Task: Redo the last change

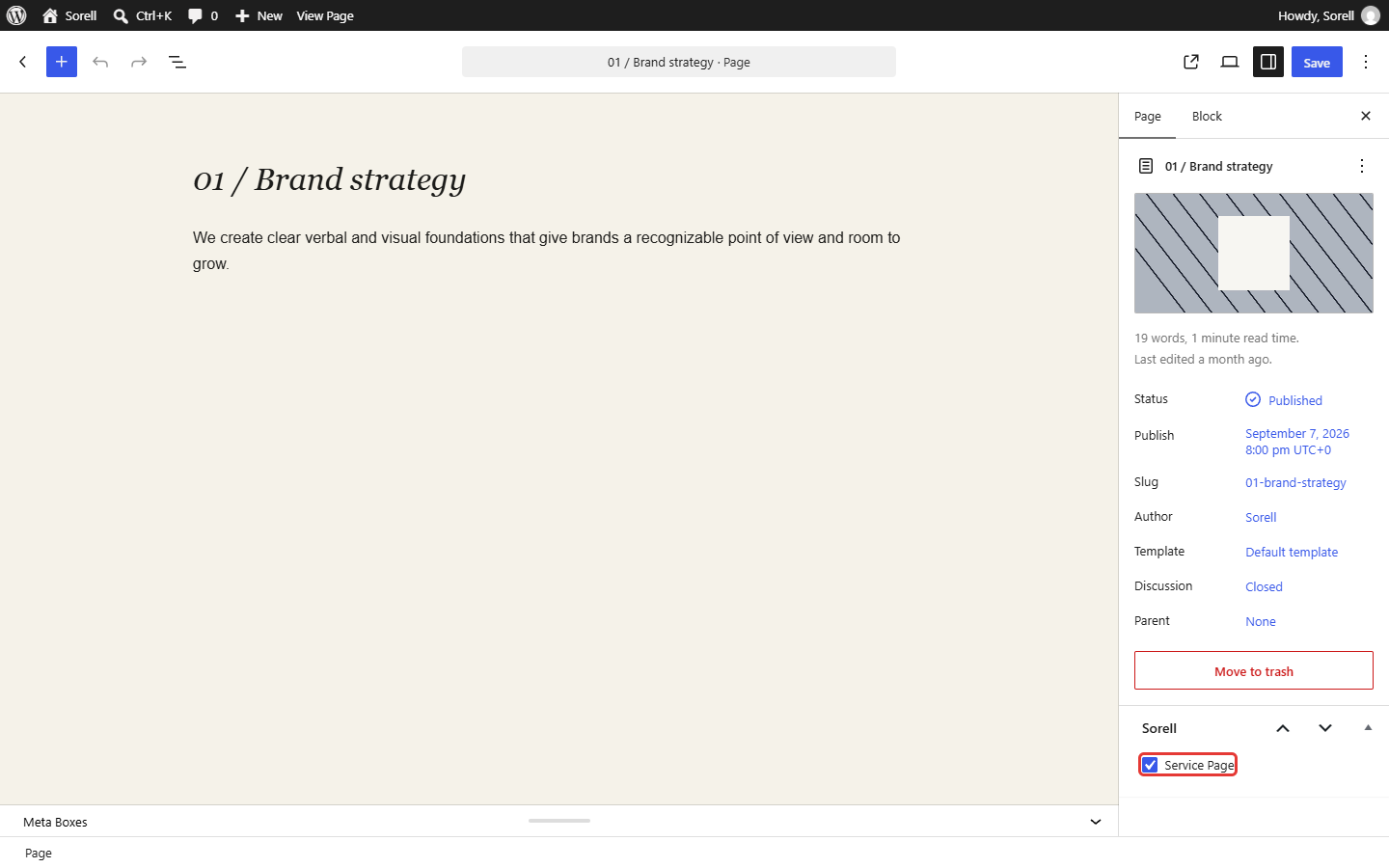Action: click(x=139, y=62)
